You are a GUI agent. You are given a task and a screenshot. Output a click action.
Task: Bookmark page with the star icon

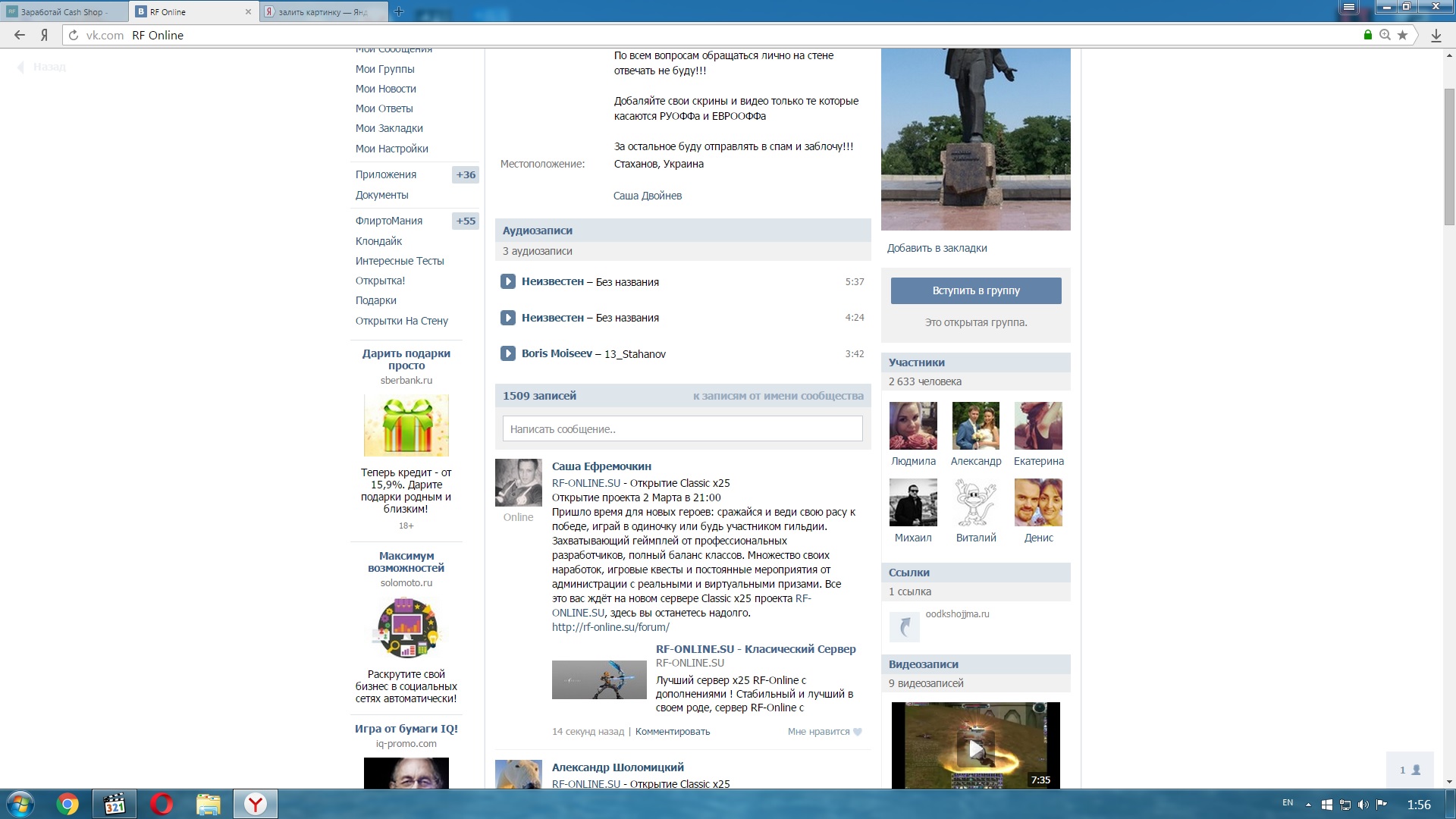pos(1402,35)
